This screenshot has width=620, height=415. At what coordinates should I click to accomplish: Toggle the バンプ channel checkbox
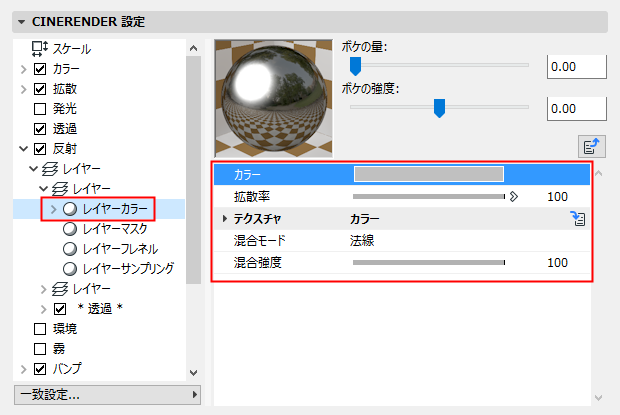pos(40,369)
